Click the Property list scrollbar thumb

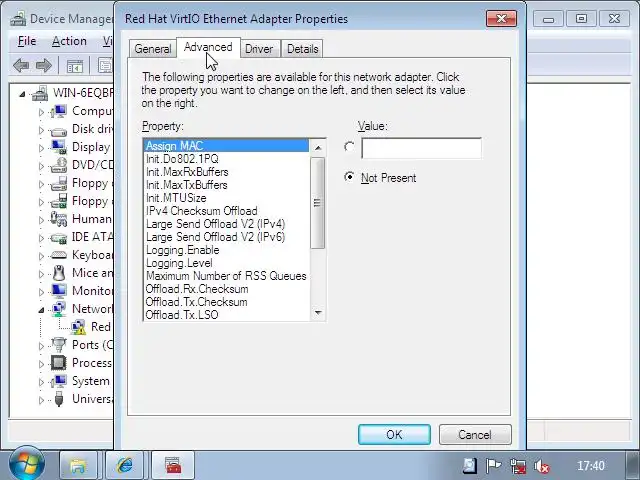[x=317, y=203]
